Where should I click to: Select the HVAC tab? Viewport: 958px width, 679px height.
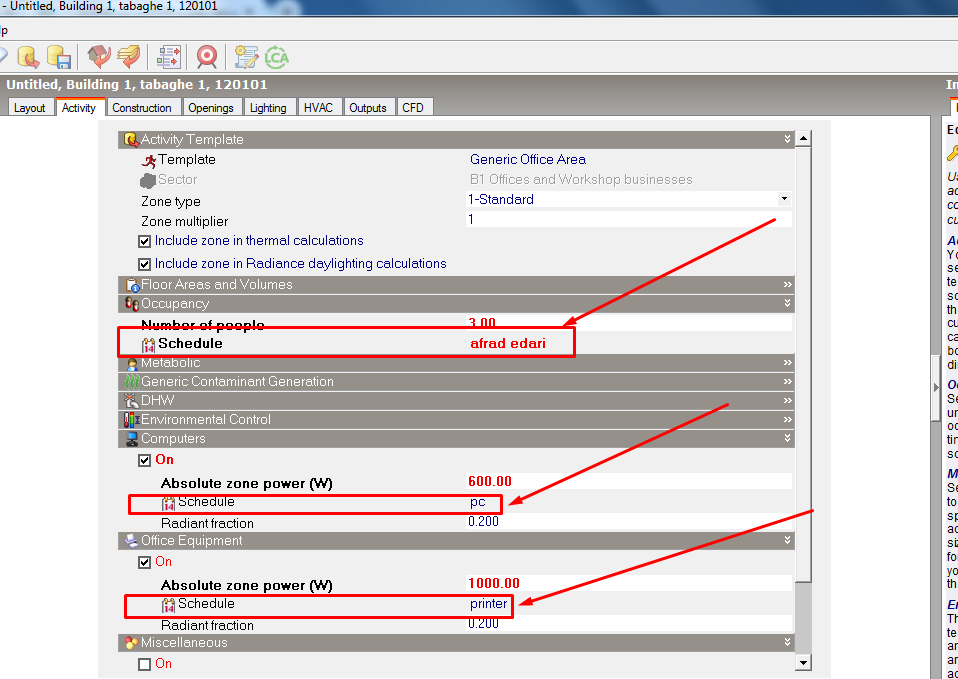(x=318, y=108)
